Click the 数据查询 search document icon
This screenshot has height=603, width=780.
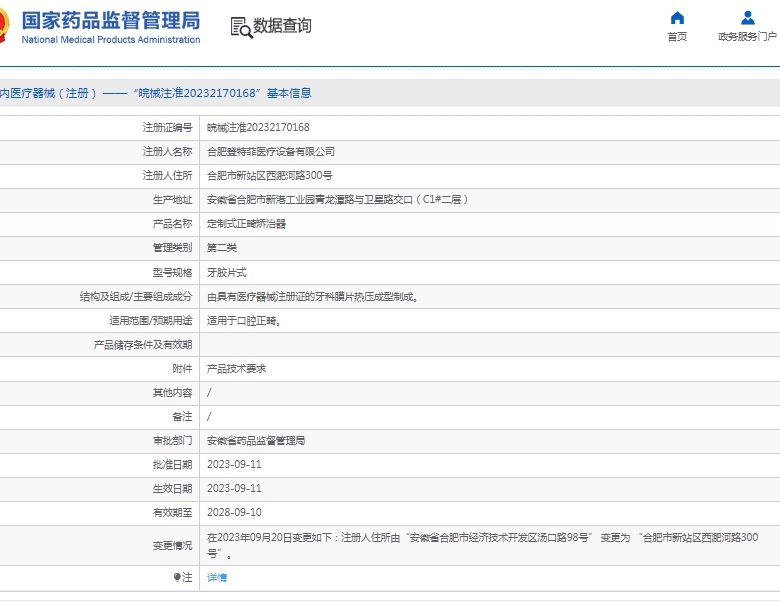[241, 27]
